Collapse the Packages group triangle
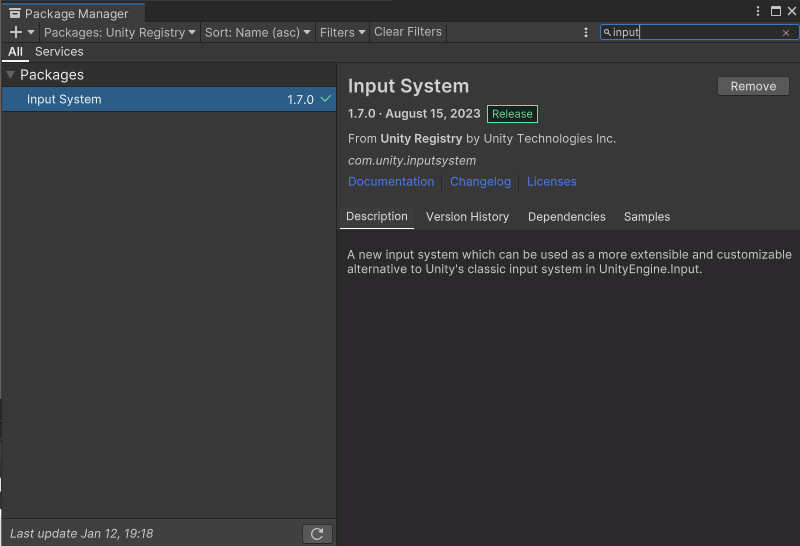The image size is (800, 546). tap(10, 75)
